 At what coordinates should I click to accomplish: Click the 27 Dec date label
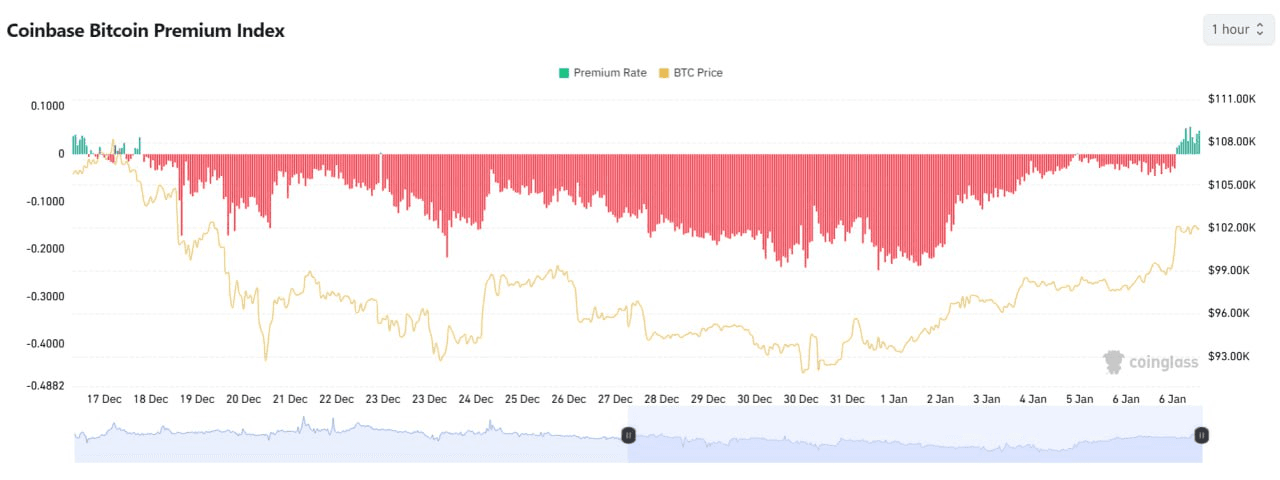pyautogui.click(x=615, y=399)
